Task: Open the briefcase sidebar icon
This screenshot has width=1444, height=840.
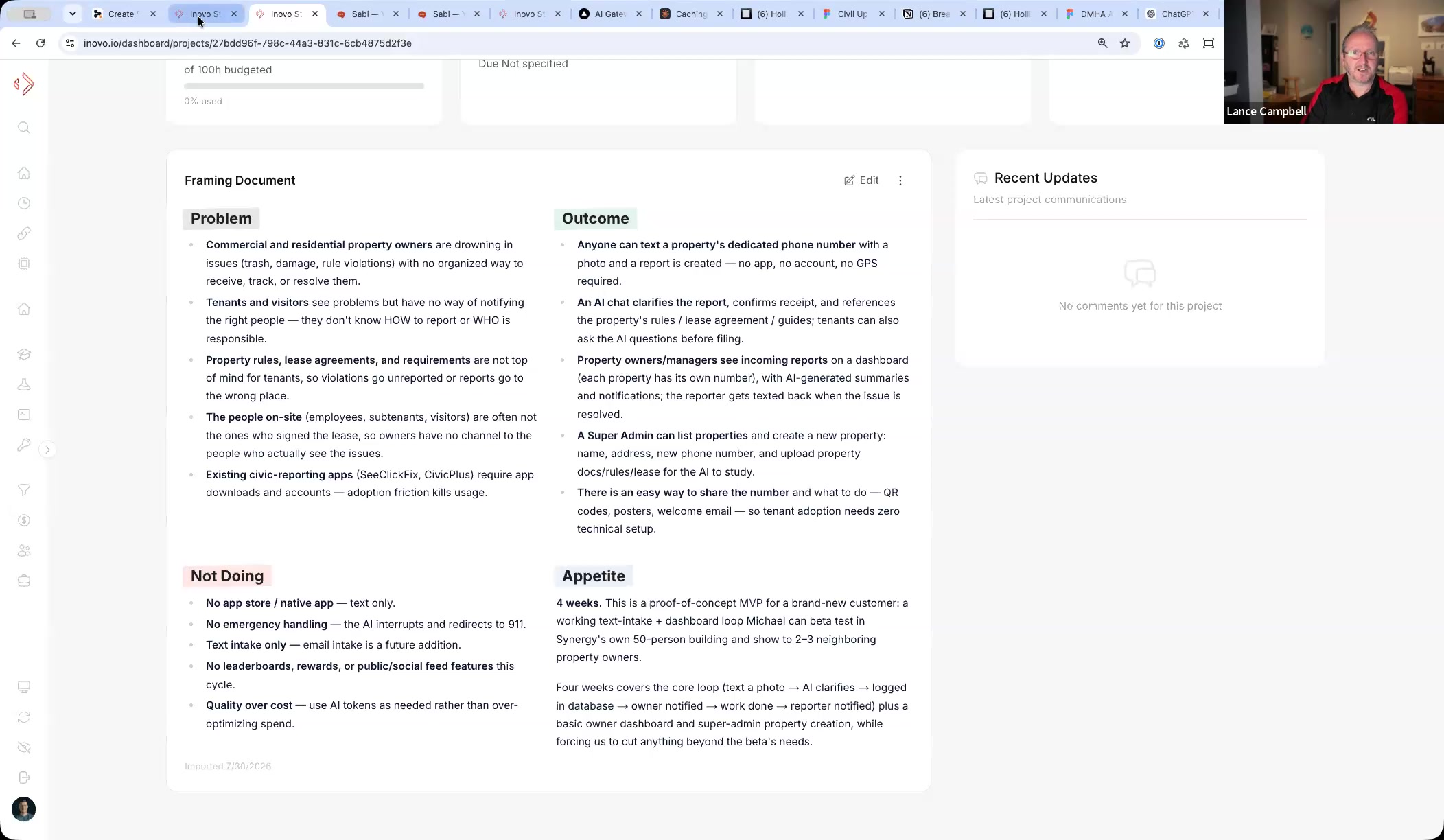Action: (x=24, y=581)
